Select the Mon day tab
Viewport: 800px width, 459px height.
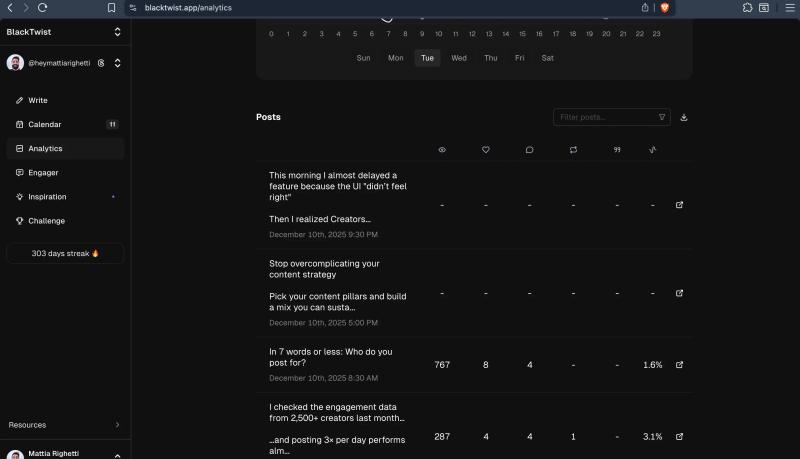[x=395, y=58]
